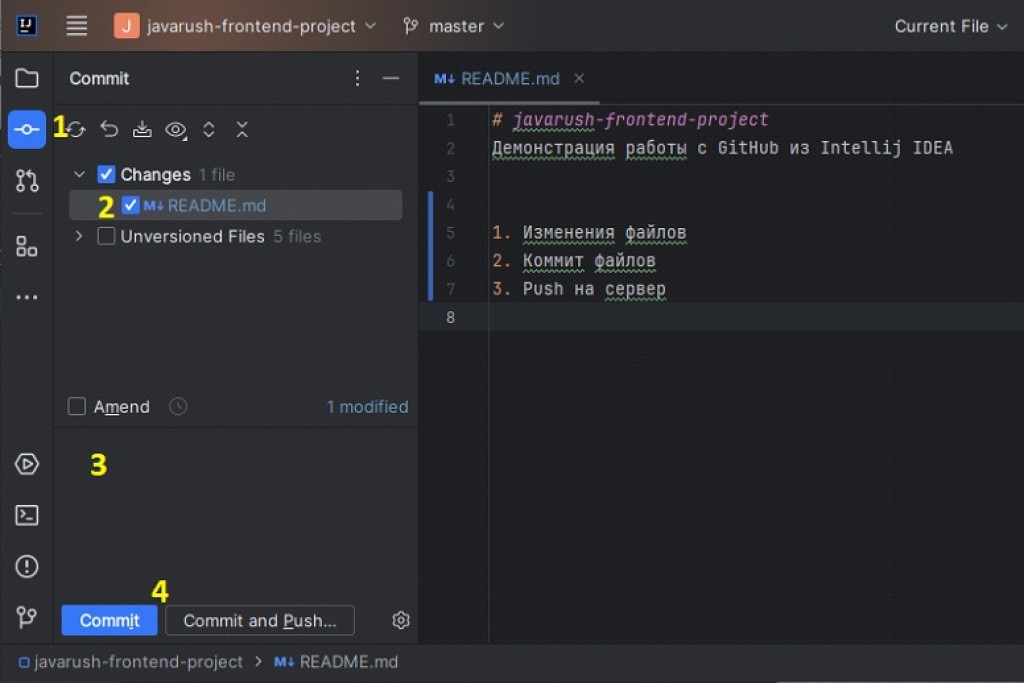Screen dimensions: 1024x683
Task: Open the Commit tool window icon in sidebar
Action: (x=26, y=128)
